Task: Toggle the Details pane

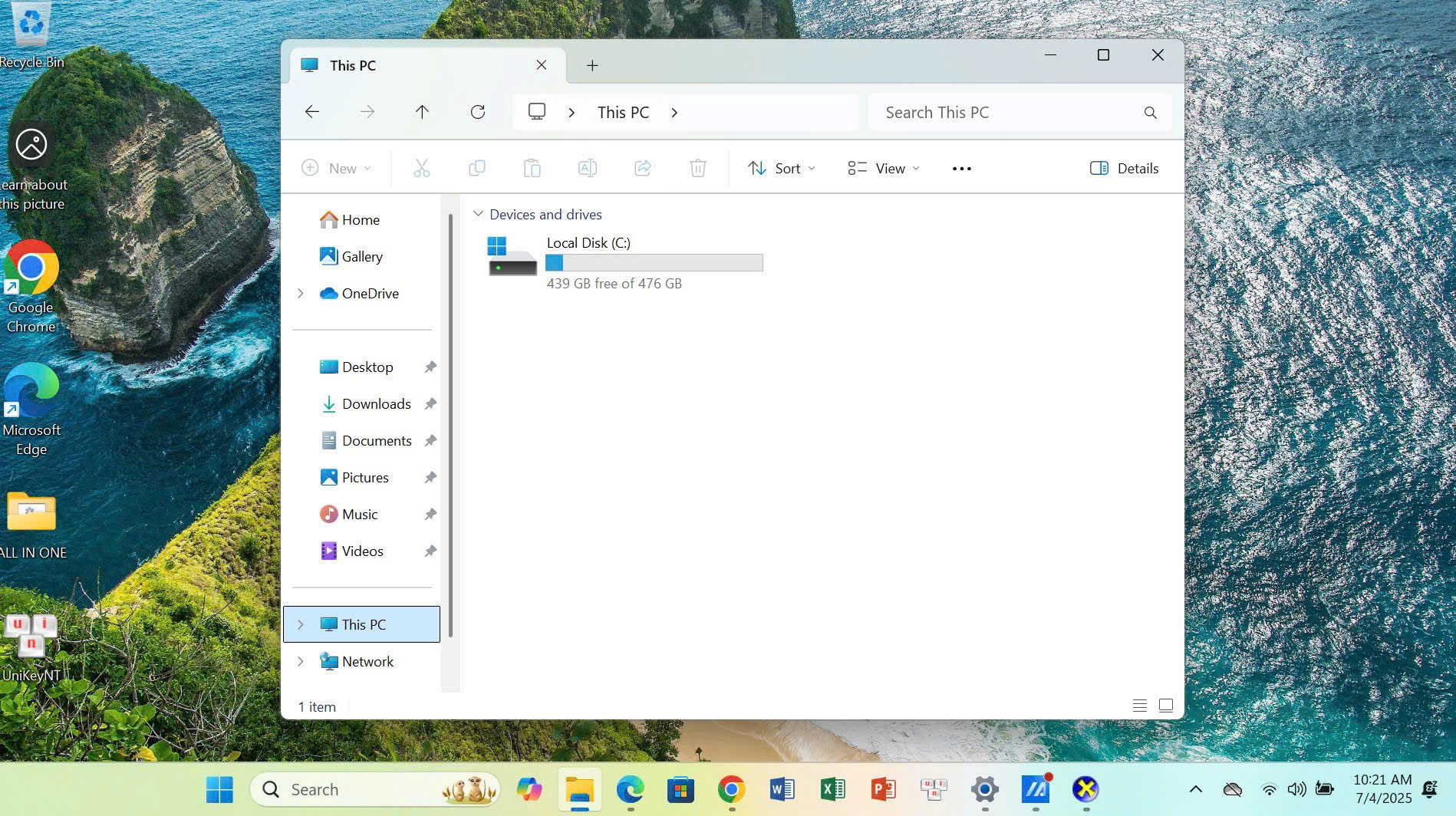Action: pos(1125,168)
